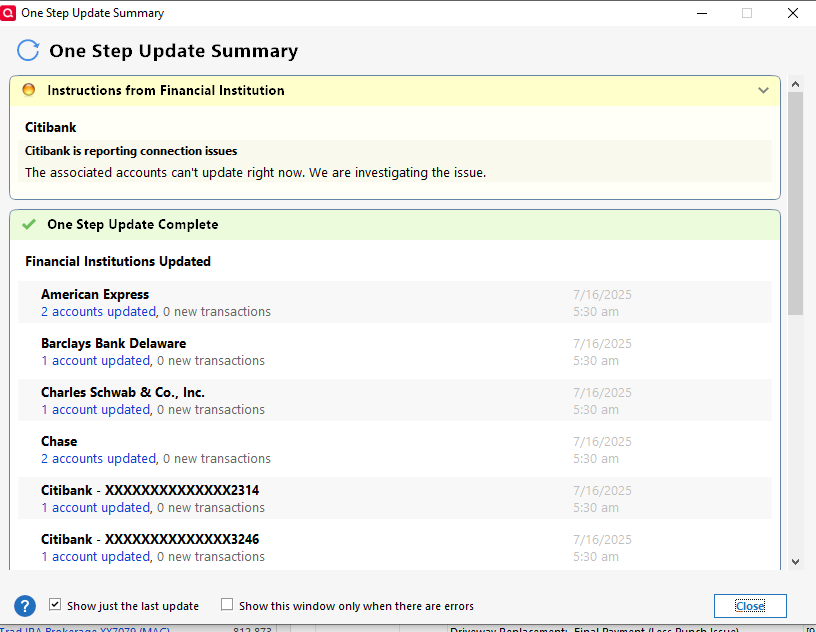
Task: Open Barclays Bank Delaware account updated link
Action: pos(96,360)
